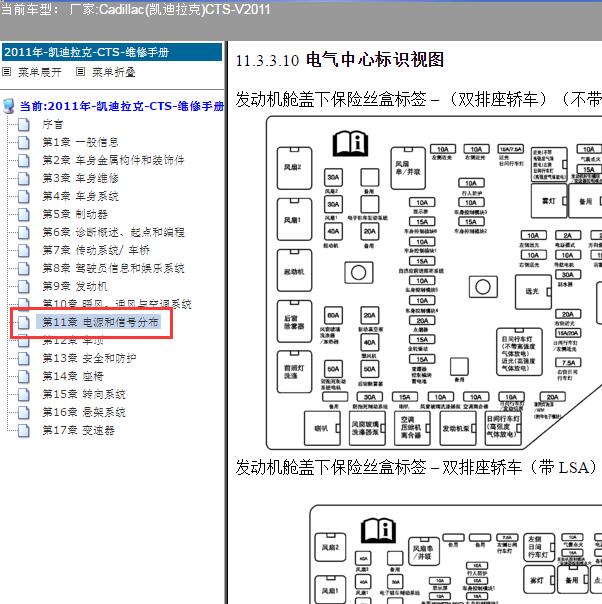Viewport: 602px width, 604px height.
Task: Open 第2章 车身金属构件和装饰件 chapter
Action: pyautogui.click(x=114, y=160)
